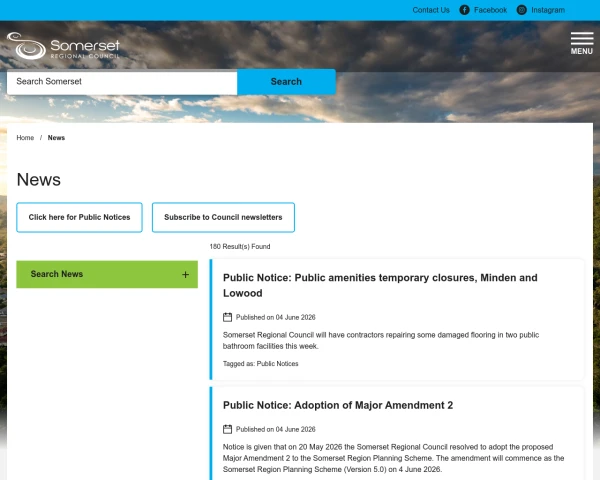Go to Home in the breadcrumb
600x480 pixels.
pos(25,138)
